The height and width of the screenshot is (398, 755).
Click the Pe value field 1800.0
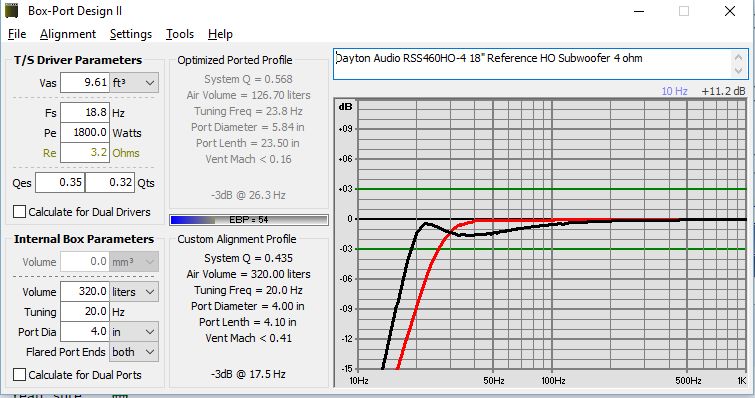(85, 132)
